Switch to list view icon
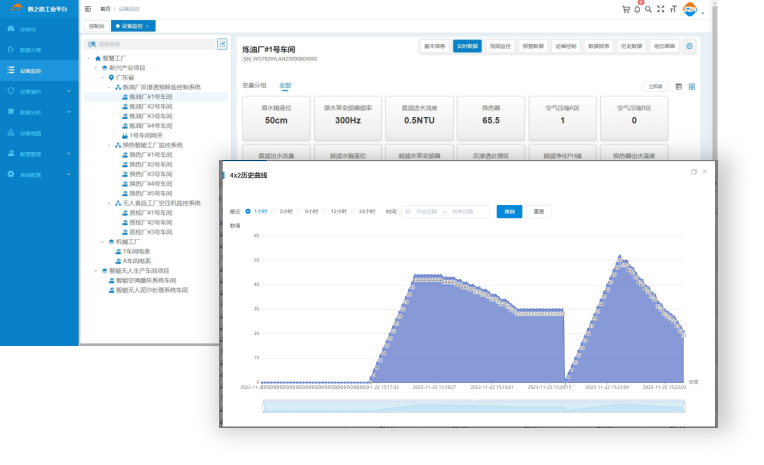 679,87
